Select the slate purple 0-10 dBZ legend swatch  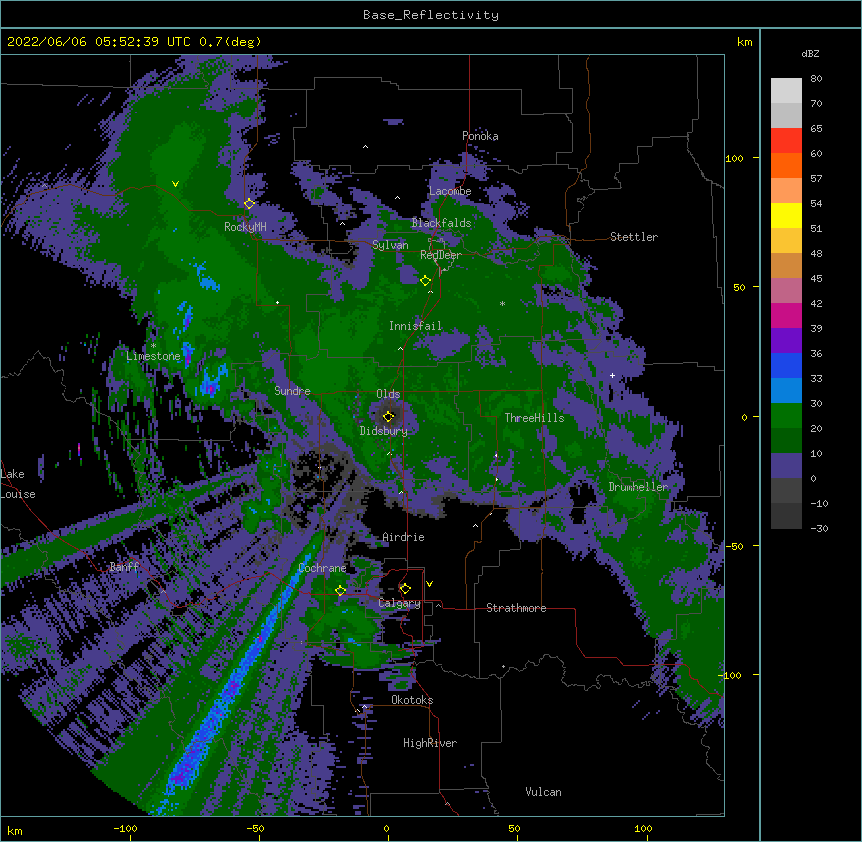(x=786, y=466)
